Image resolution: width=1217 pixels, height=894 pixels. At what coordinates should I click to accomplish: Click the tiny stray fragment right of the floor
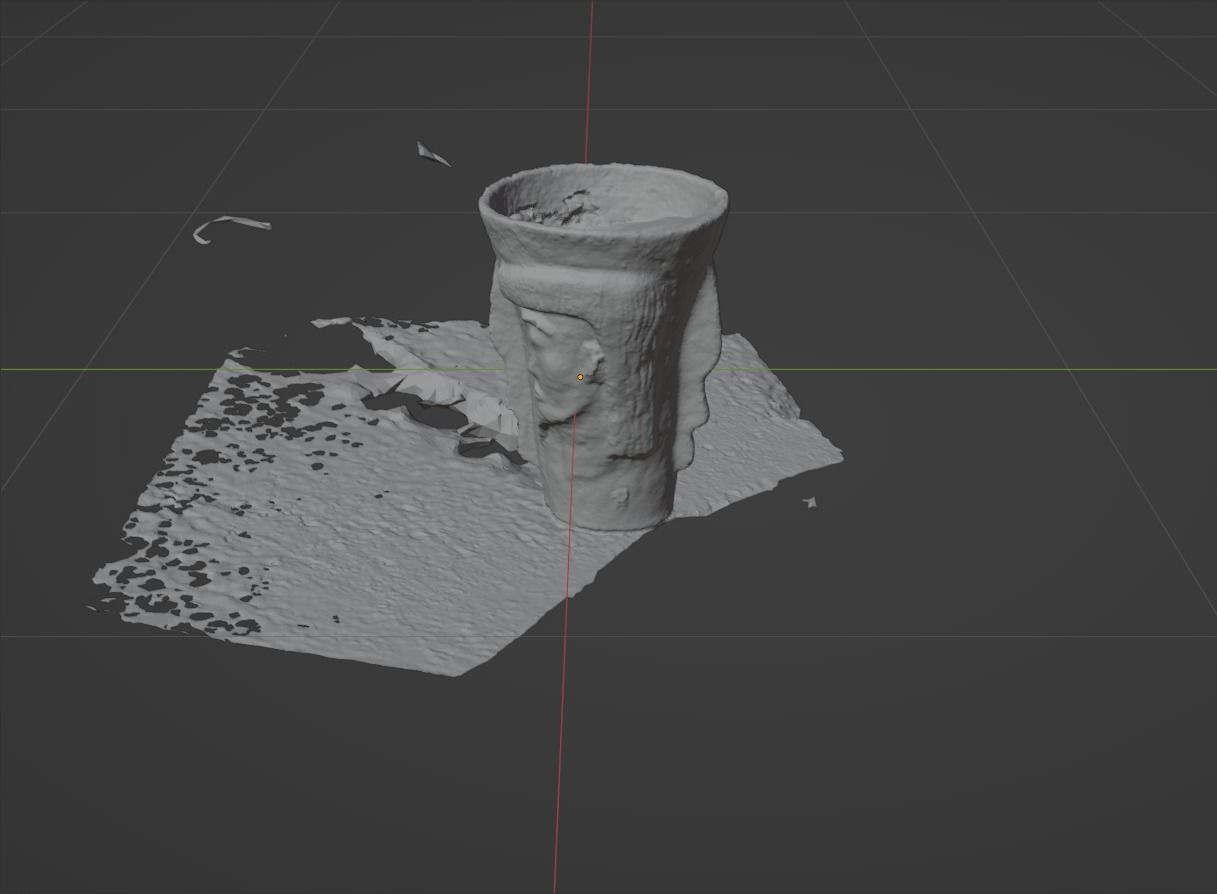(x=810, y=502)
